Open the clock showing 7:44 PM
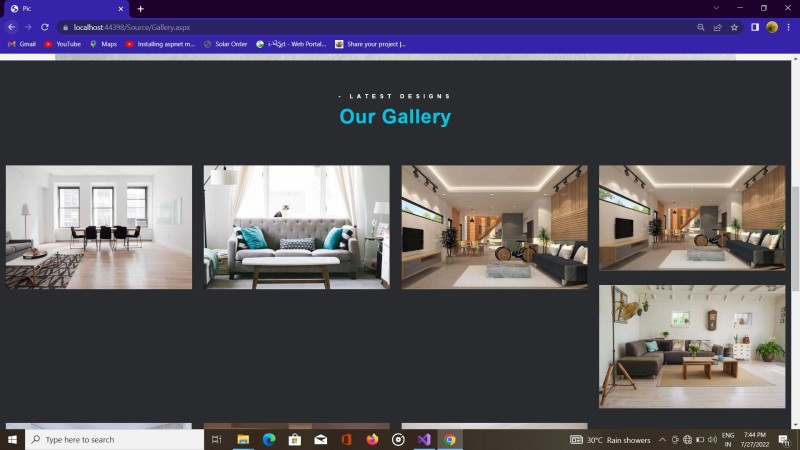Viewport: 800px width, 450px height. click(755, 440)
